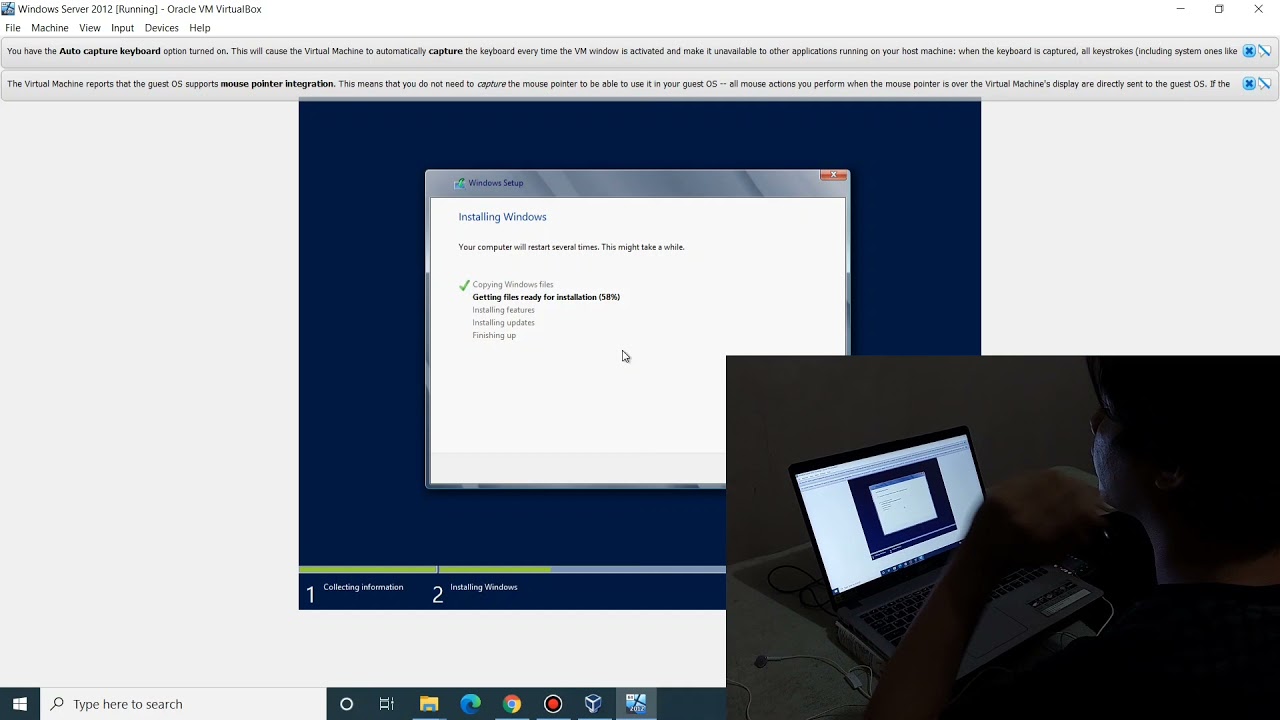Click the 'Collecting information' stage label
Screen dimensions: 1280x720
coord(363,587)
